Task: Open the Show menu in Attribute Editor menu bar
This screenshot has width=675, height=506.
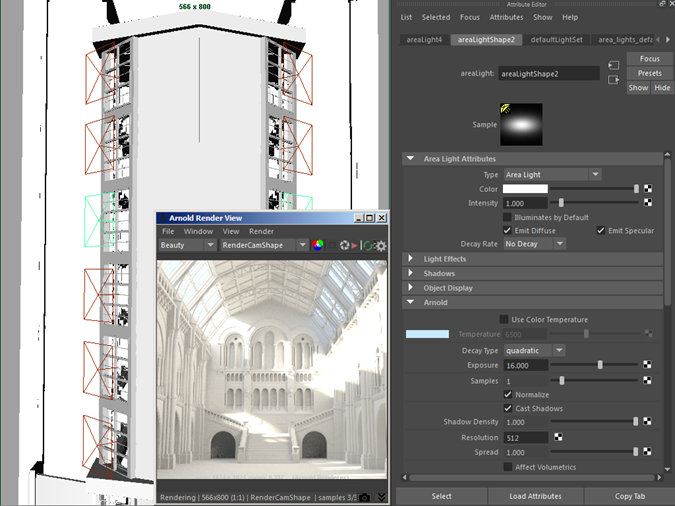Action: click(x=543, y=17)
